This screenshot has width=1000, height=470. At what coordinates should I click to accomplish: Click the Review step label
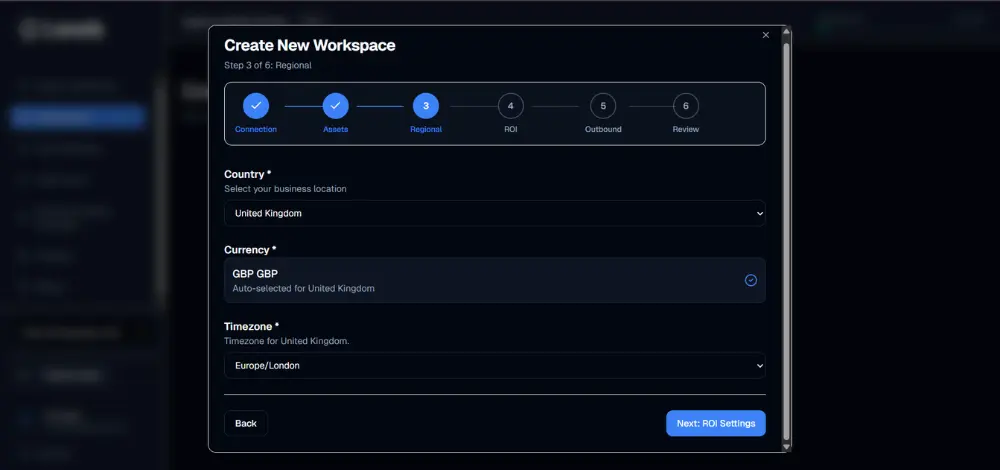(x=686, y=129)
